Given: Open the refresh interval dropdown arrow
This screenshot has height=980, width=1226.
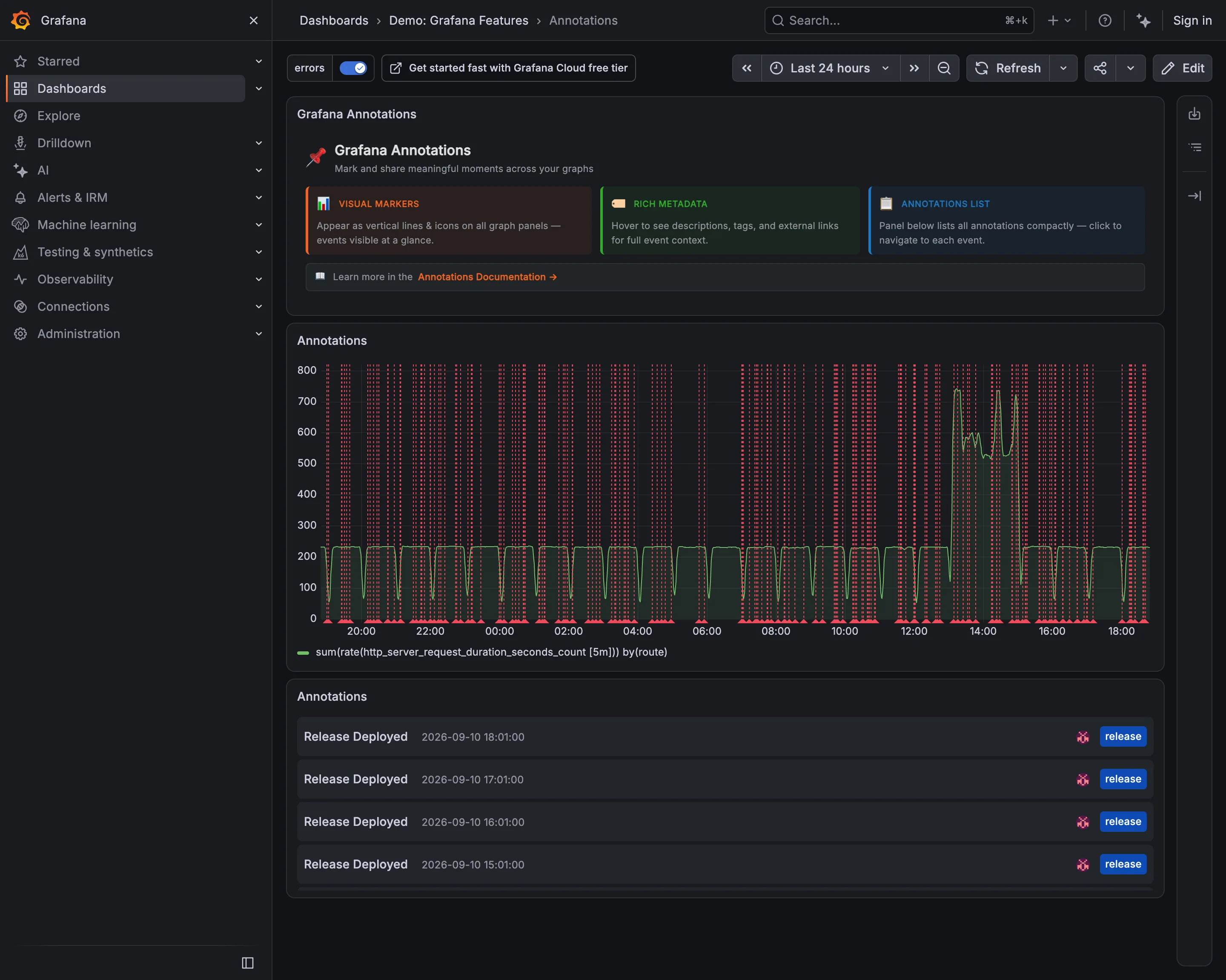Looking at the screenshot, I should tap(1063, 68).
